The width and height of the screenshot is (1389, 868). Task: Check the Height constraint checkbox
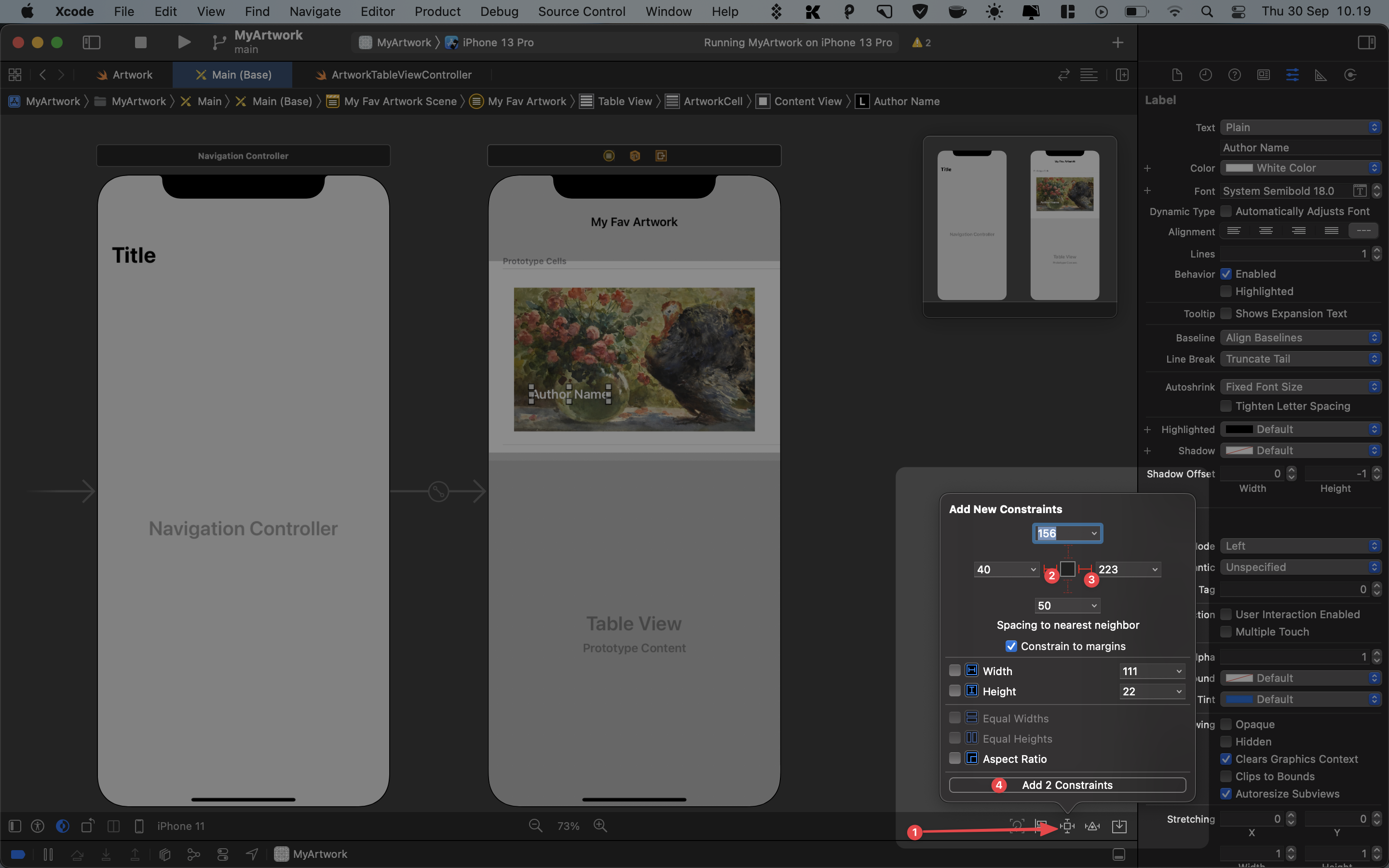(x=954, y=691)
